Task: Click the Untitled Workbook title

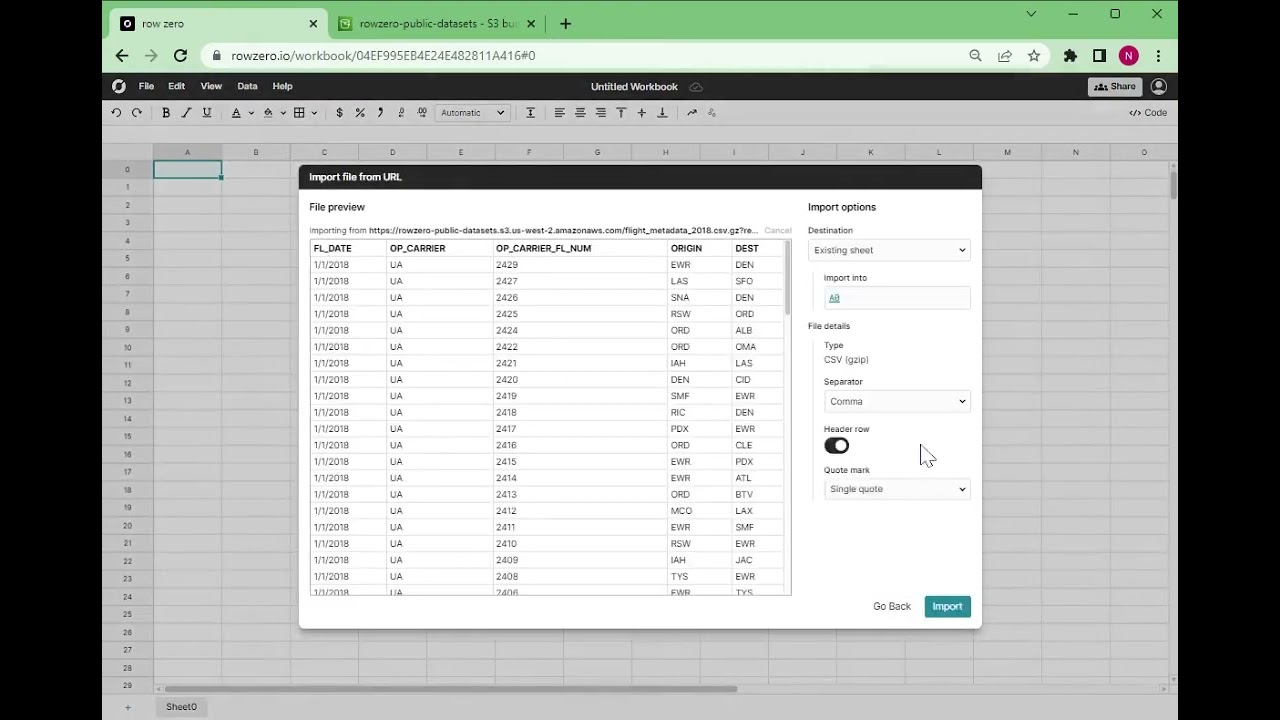Action: [x=634, y=87]
